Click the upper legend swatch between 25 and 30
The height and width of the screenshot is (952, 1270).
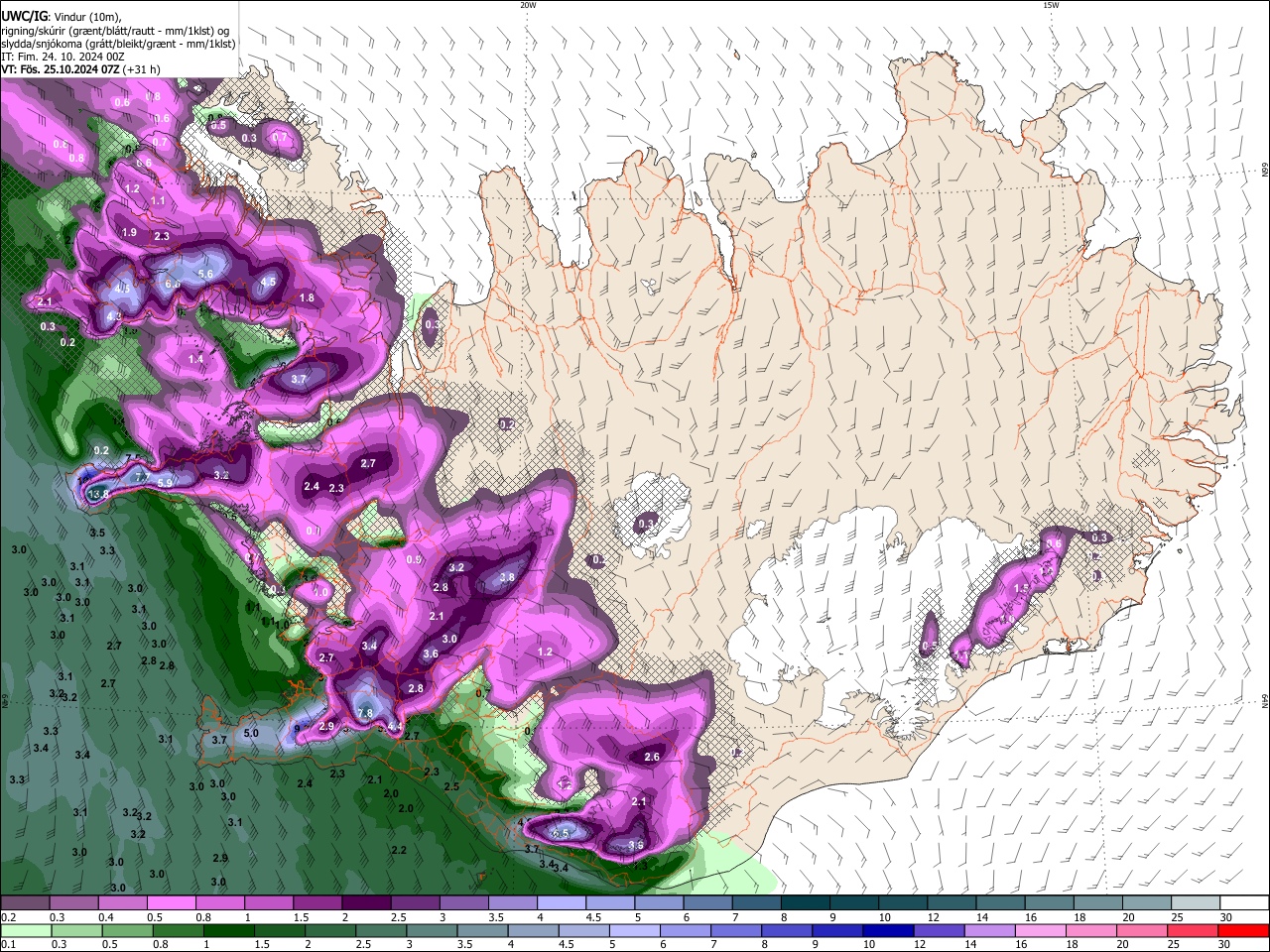pyautogui.click(x=1194, y=903)
